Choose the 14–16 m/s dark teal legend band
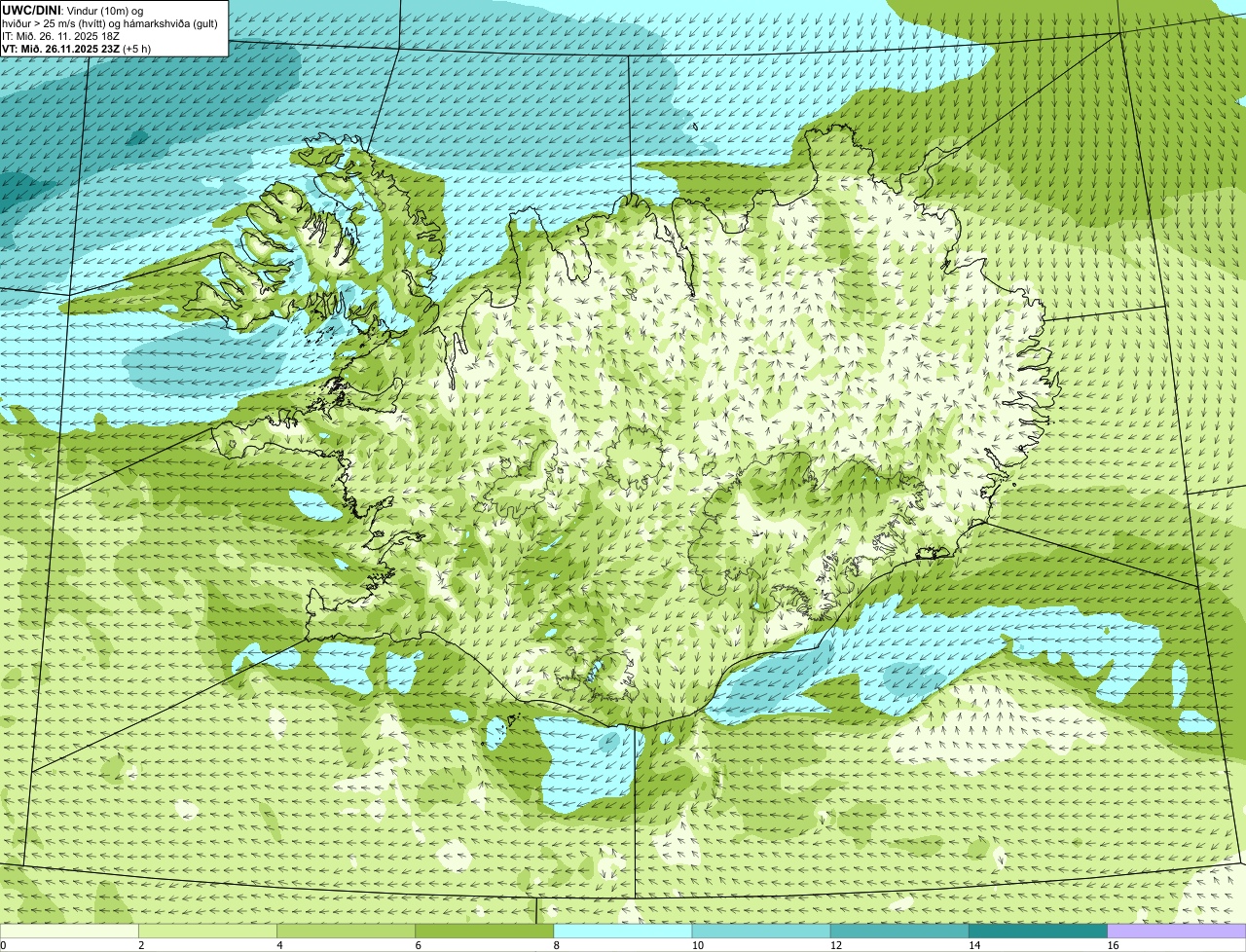 click(x=1038, y=932)
